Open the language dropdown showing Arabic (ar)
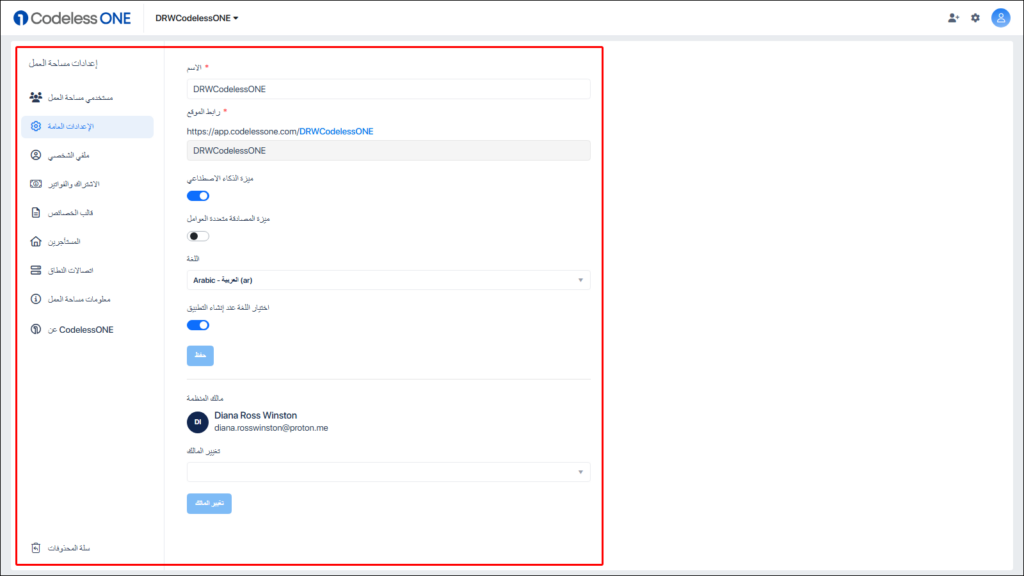Image resolution: width=1024 pixels, height=576 pixels. [x=389, y=280]
